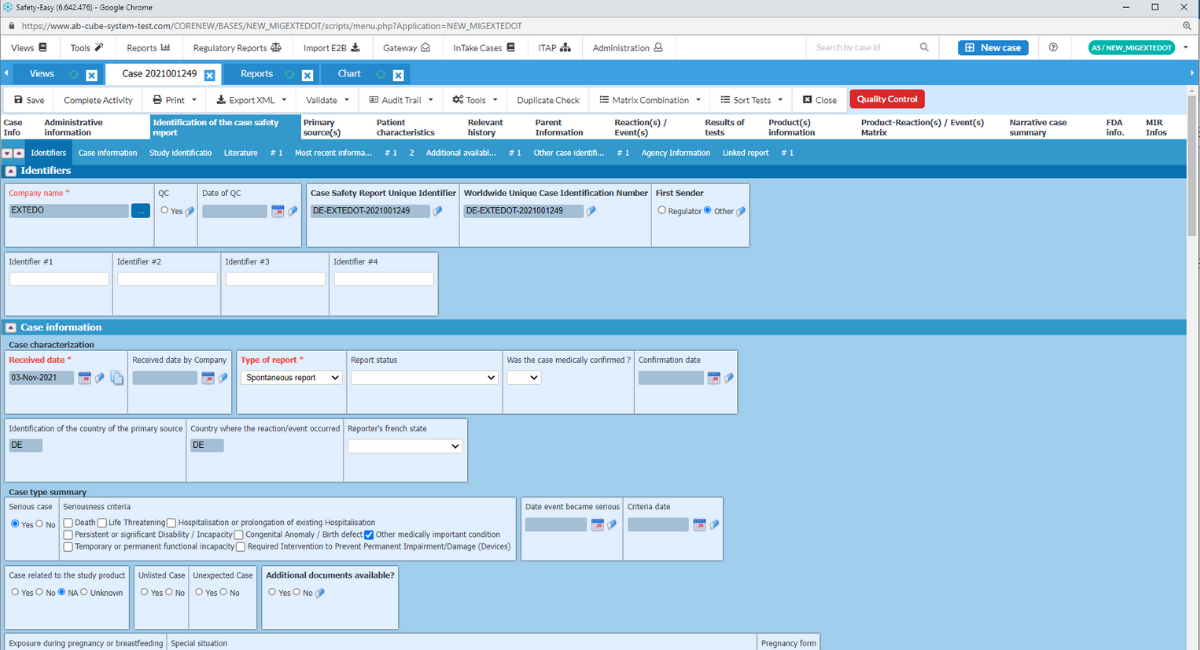Select Yes for QC
Screen dimensions: 1200x650
pyautogui.click(x=164, y=211)
